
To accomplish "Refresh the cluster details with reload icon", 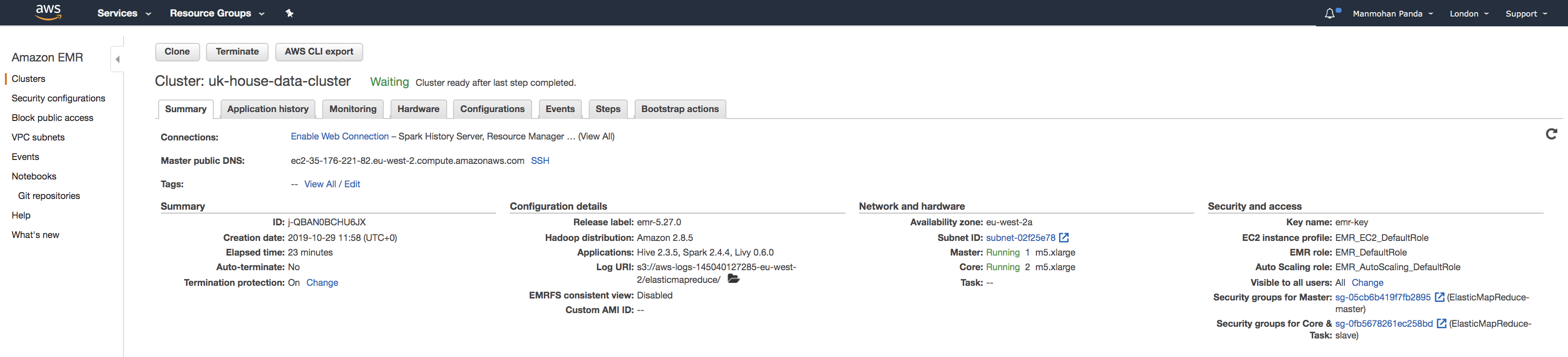I will pos(1551,134).
